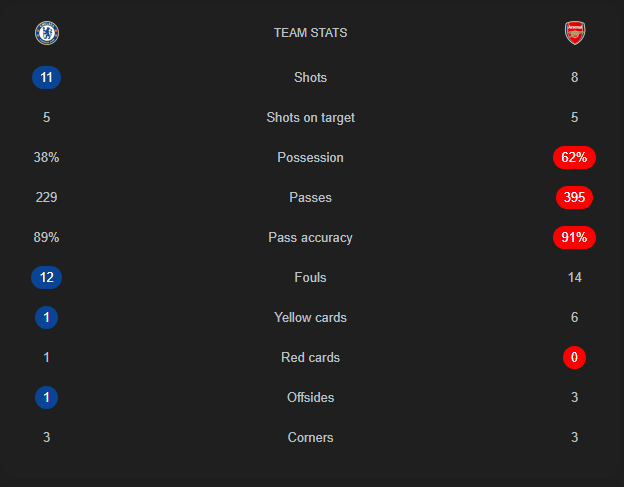Click Chelsea's highlighted offsides badge
Screen dimensions: 624x487
tap(46, 397)
